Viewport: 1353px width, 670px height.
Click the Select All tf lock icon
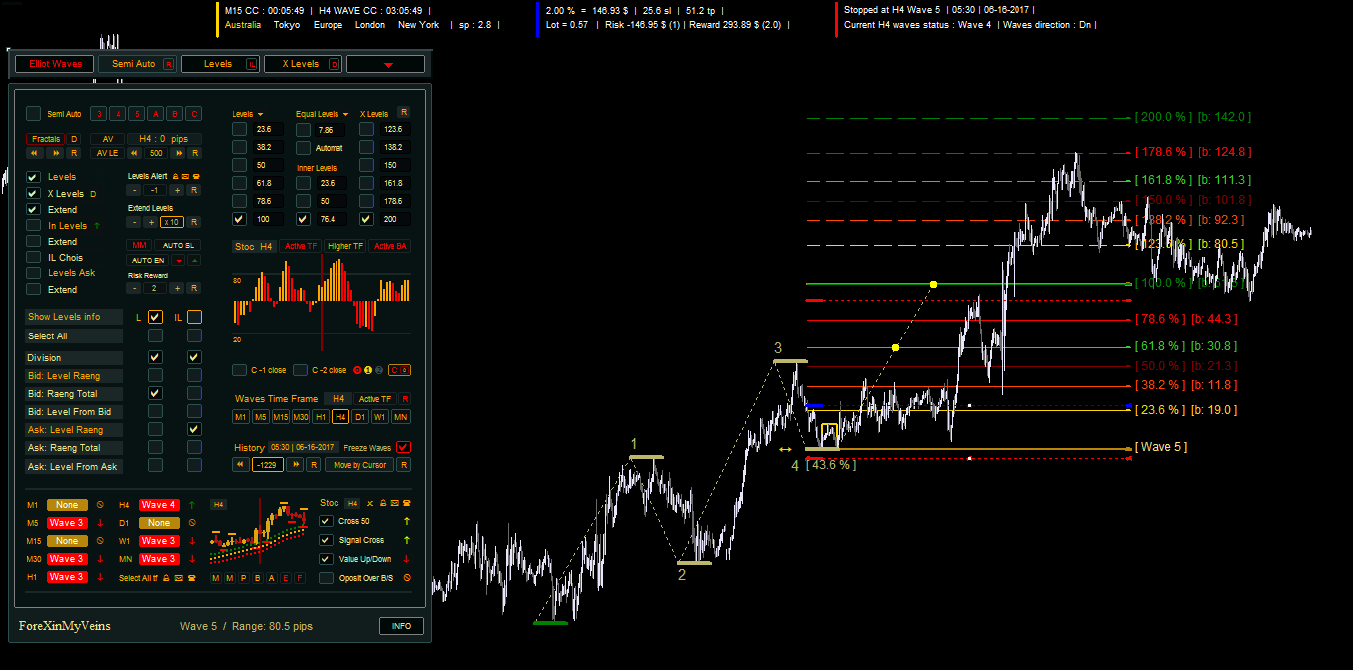(x=166, y=578)
